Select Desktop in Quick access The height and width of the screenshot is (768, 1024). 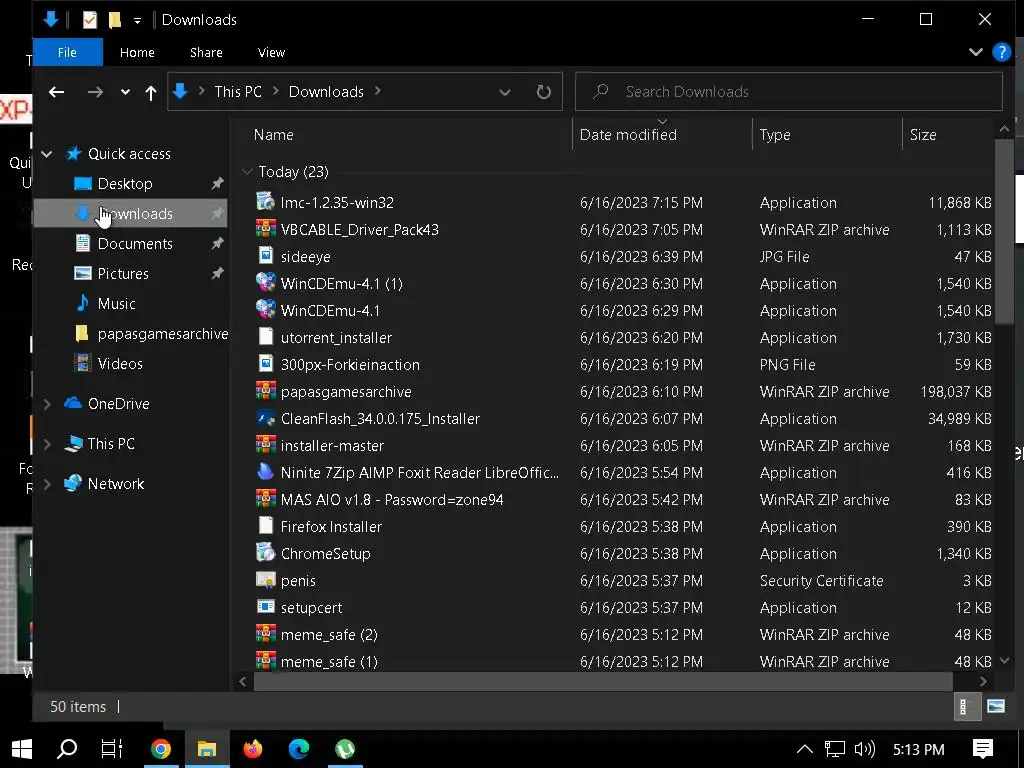pos(125,184)
